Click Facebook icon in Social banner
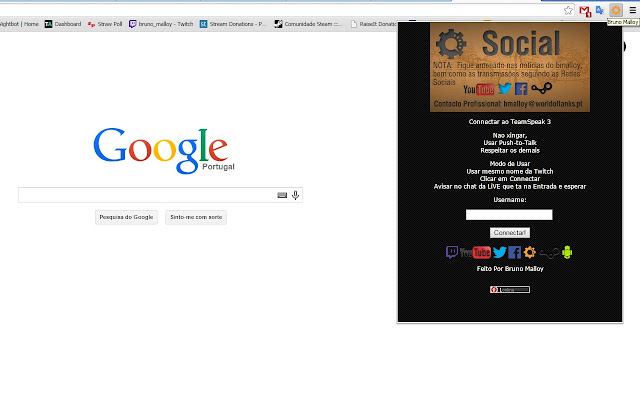Screen dimensions: 640x400 coord(521,89)
